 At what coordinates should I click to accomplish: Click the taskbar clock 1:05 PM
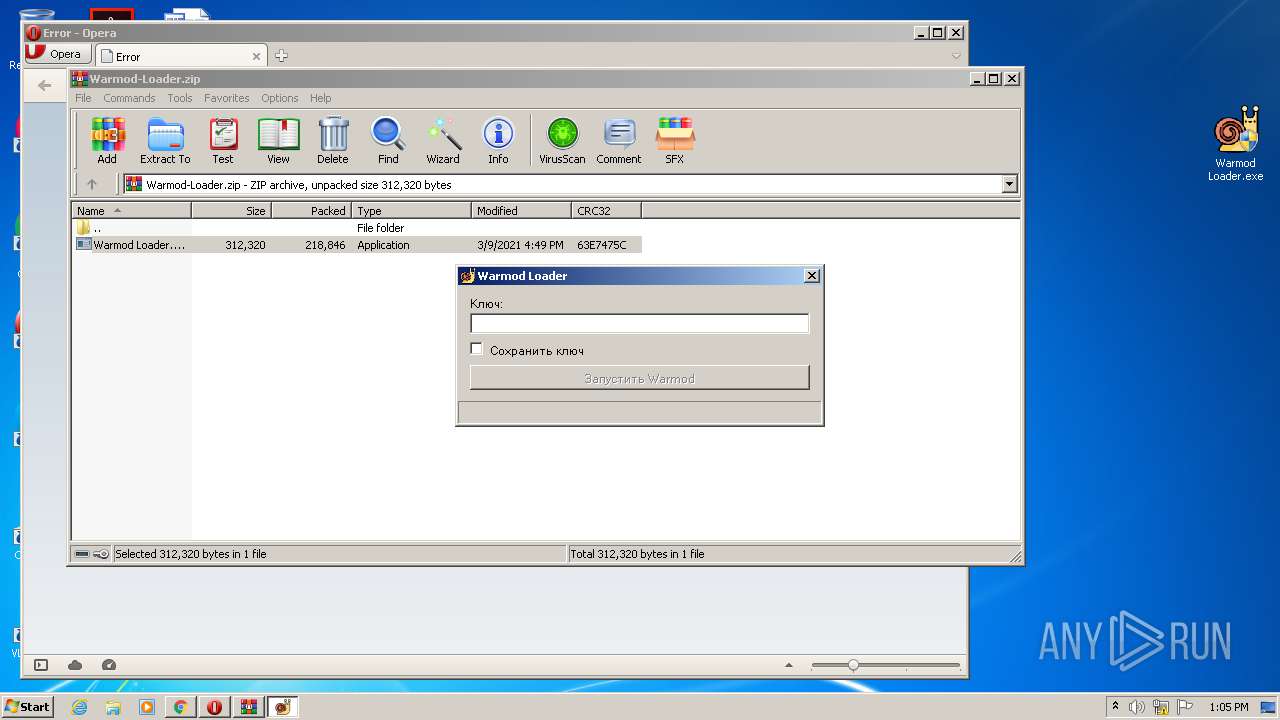(1229, 707)
